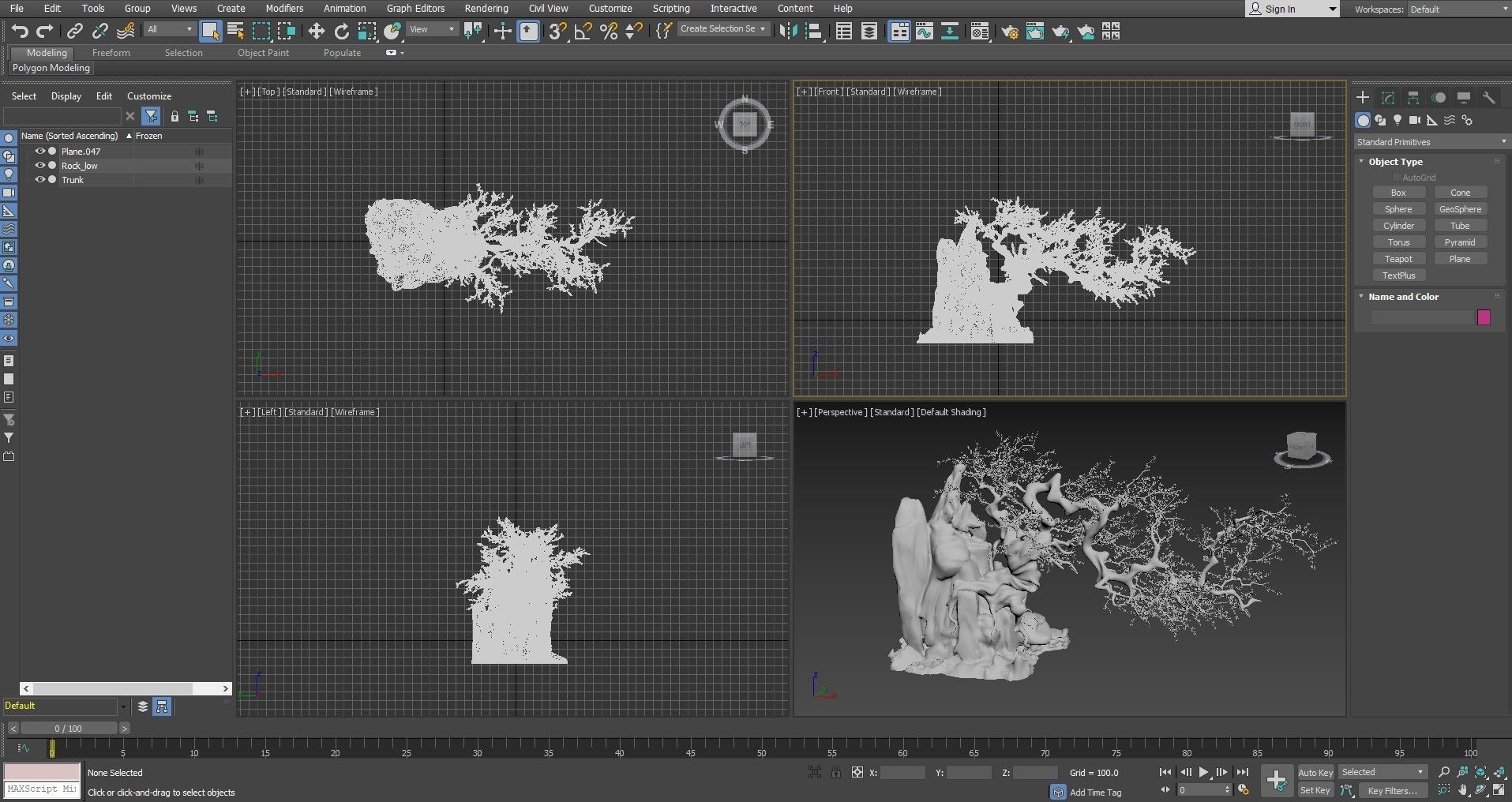Image resolution: width=1512 pixels, height=802 pixels.
Task: Activate the Select and Move tool
Action: click(x=316, y=31)
